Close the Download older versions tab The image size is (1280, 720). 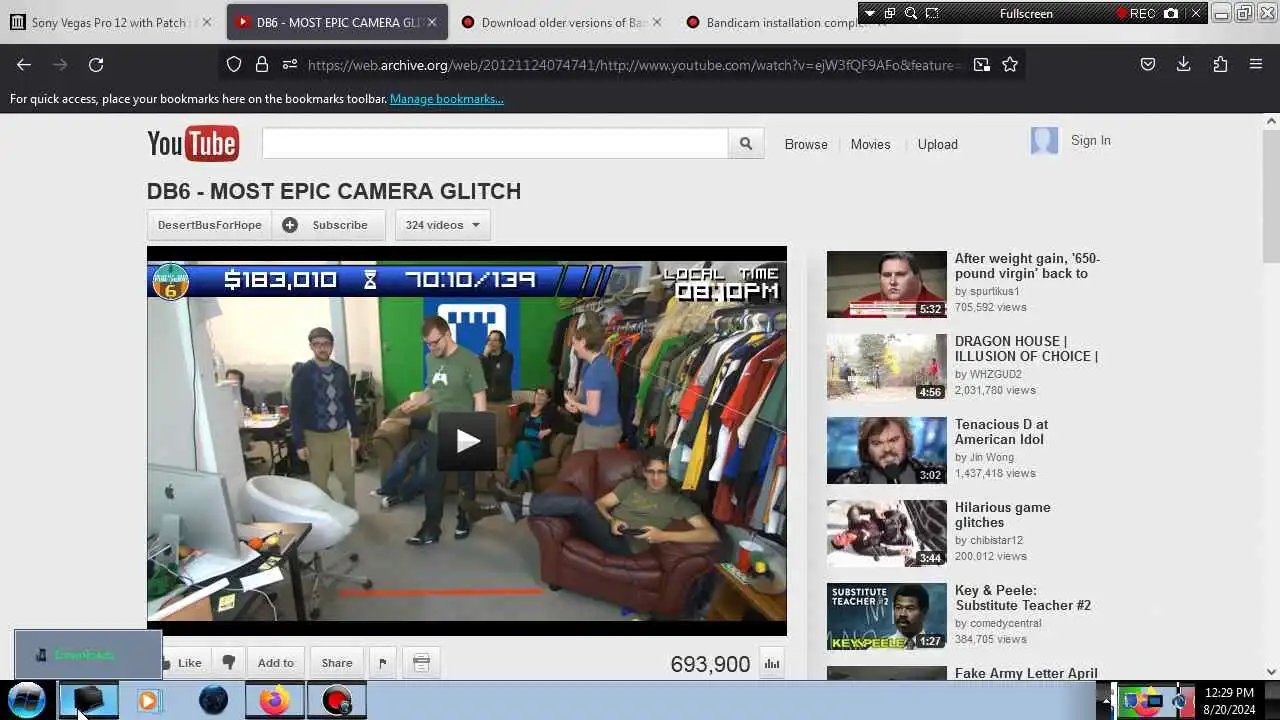[x=657, y=22]
